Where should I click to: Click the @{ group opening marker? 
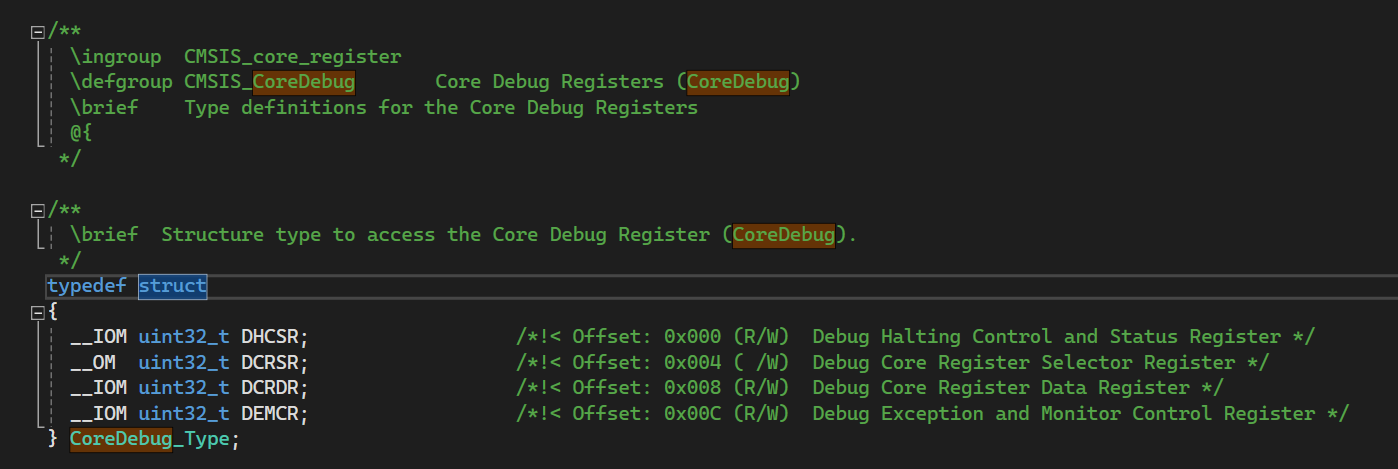point(81,133)
